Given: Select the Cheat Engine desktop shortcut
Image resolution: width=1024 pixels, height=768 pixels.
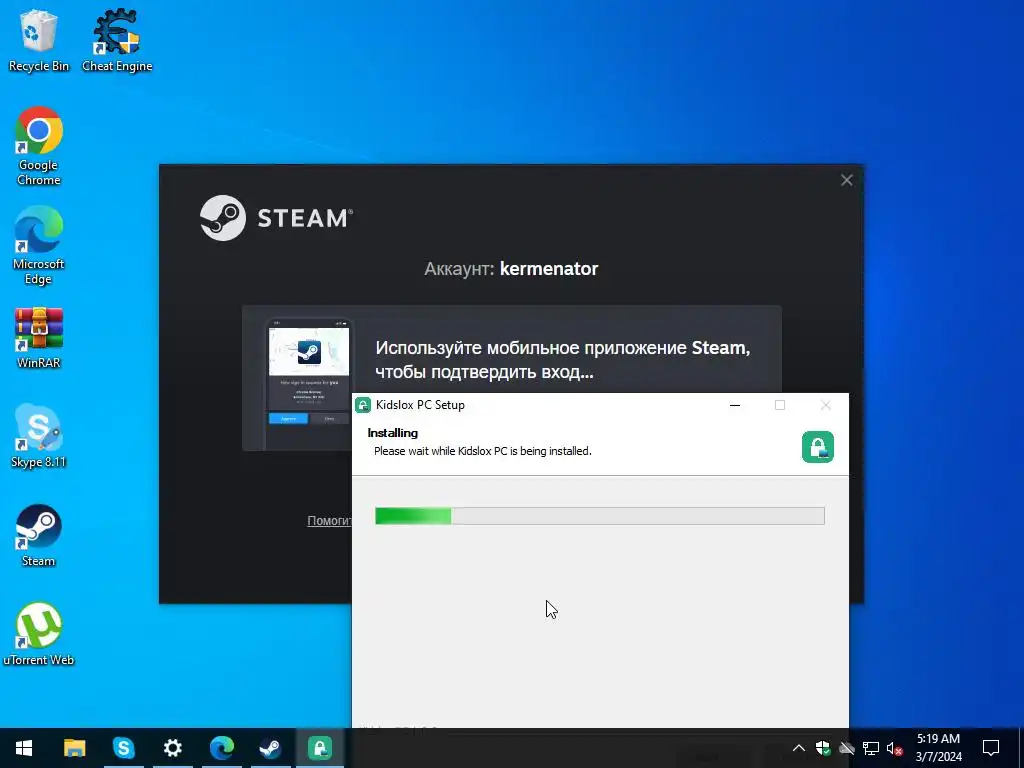Looking at the screenshot, I should point(117,39).
